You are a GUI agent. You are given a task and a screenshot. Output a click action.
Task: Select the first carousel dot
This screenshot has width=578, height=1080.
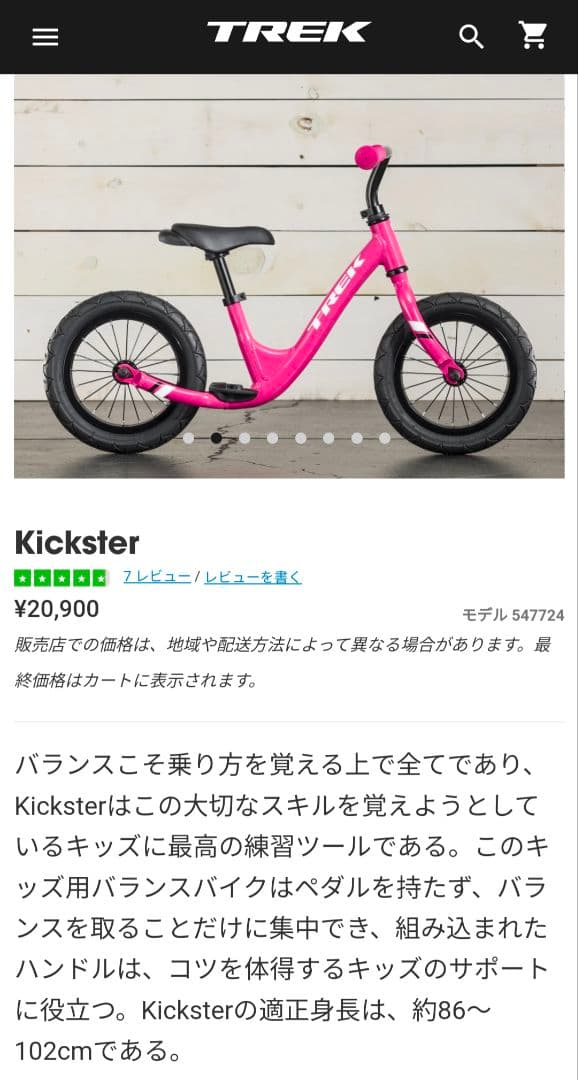(x=188, y=438)
